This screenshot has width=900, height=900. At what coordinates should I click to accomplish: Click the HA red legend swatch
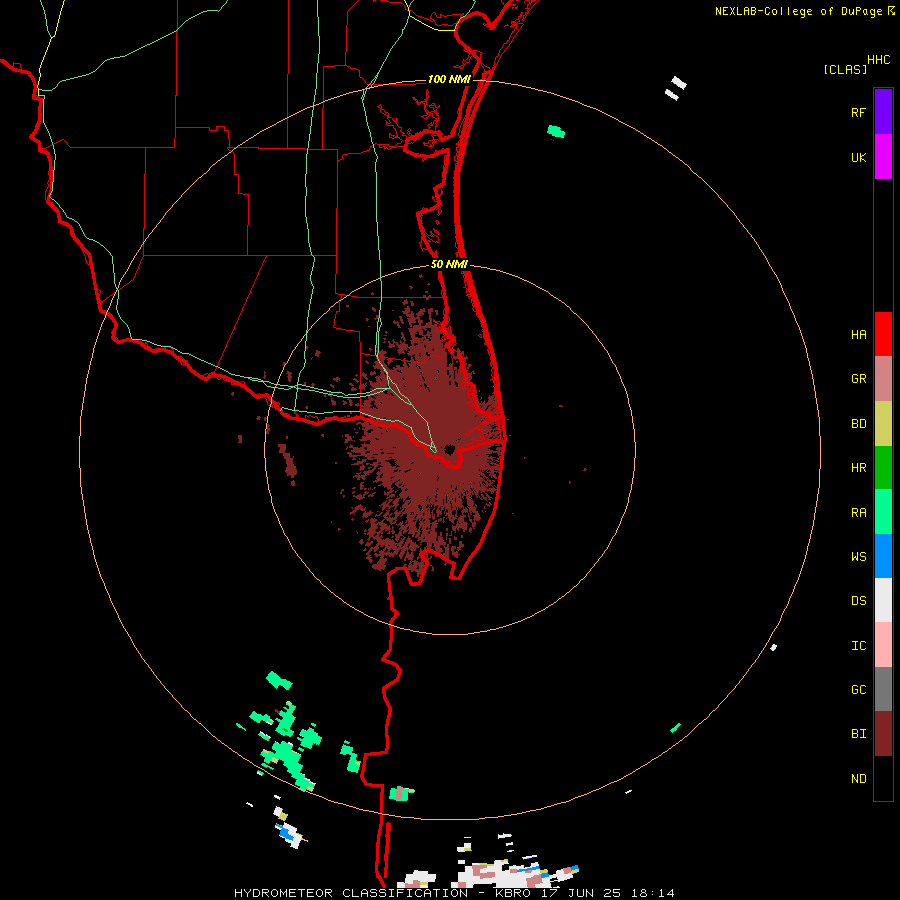pyautogui.click(x=883, y=334)
